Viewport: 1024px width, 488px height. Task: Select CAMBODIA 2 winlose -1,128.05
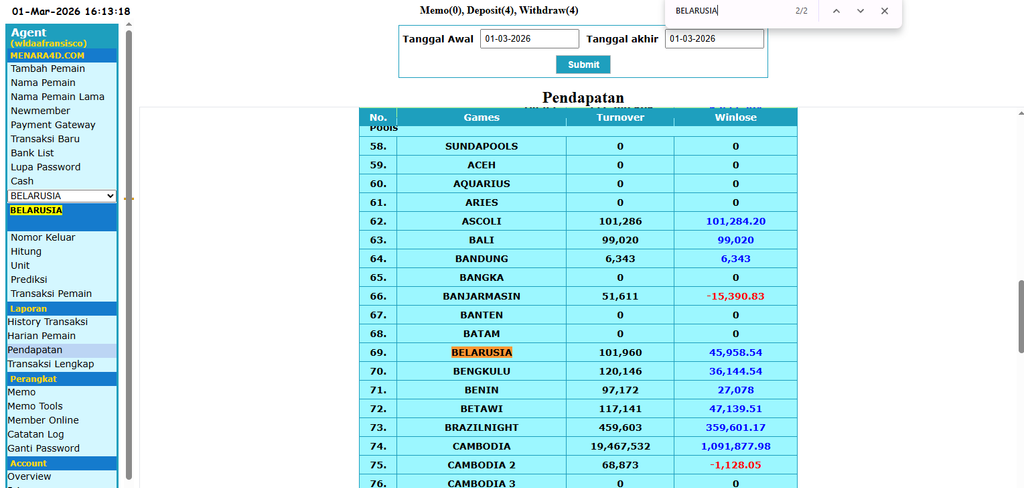pyautogui.click(x=735, y=465)
